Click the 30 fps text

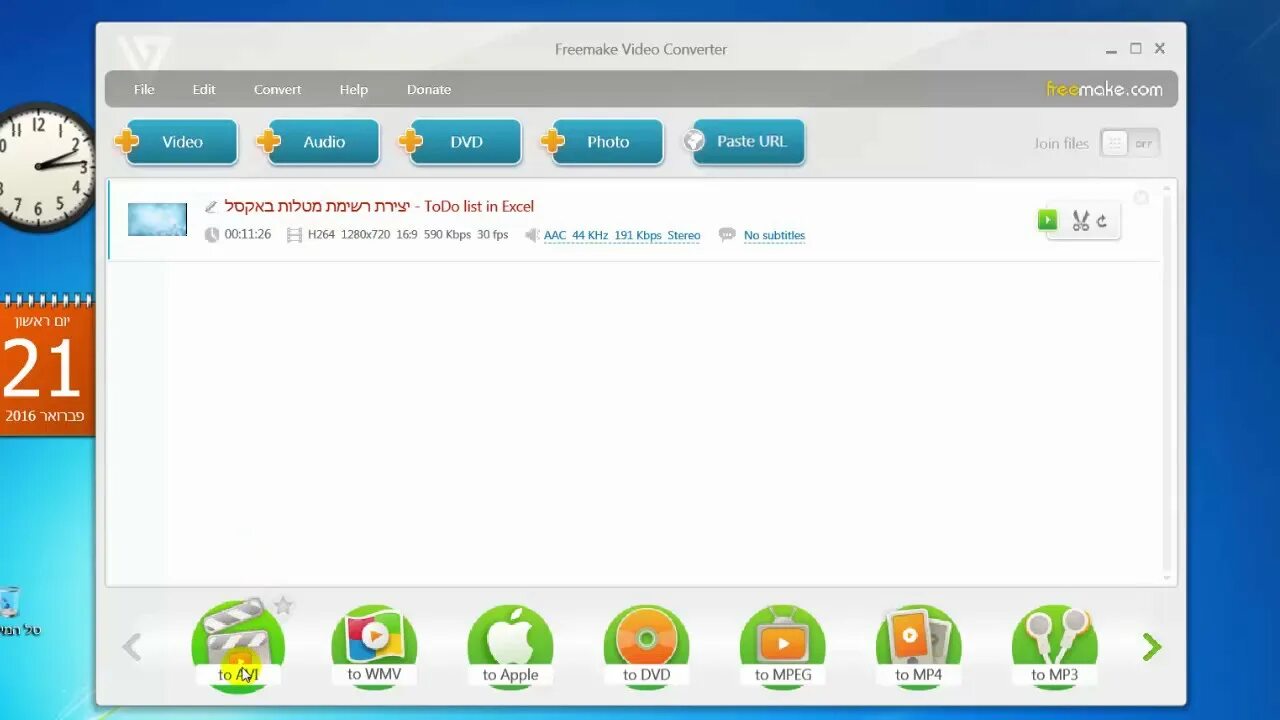(x=493, y=235)
